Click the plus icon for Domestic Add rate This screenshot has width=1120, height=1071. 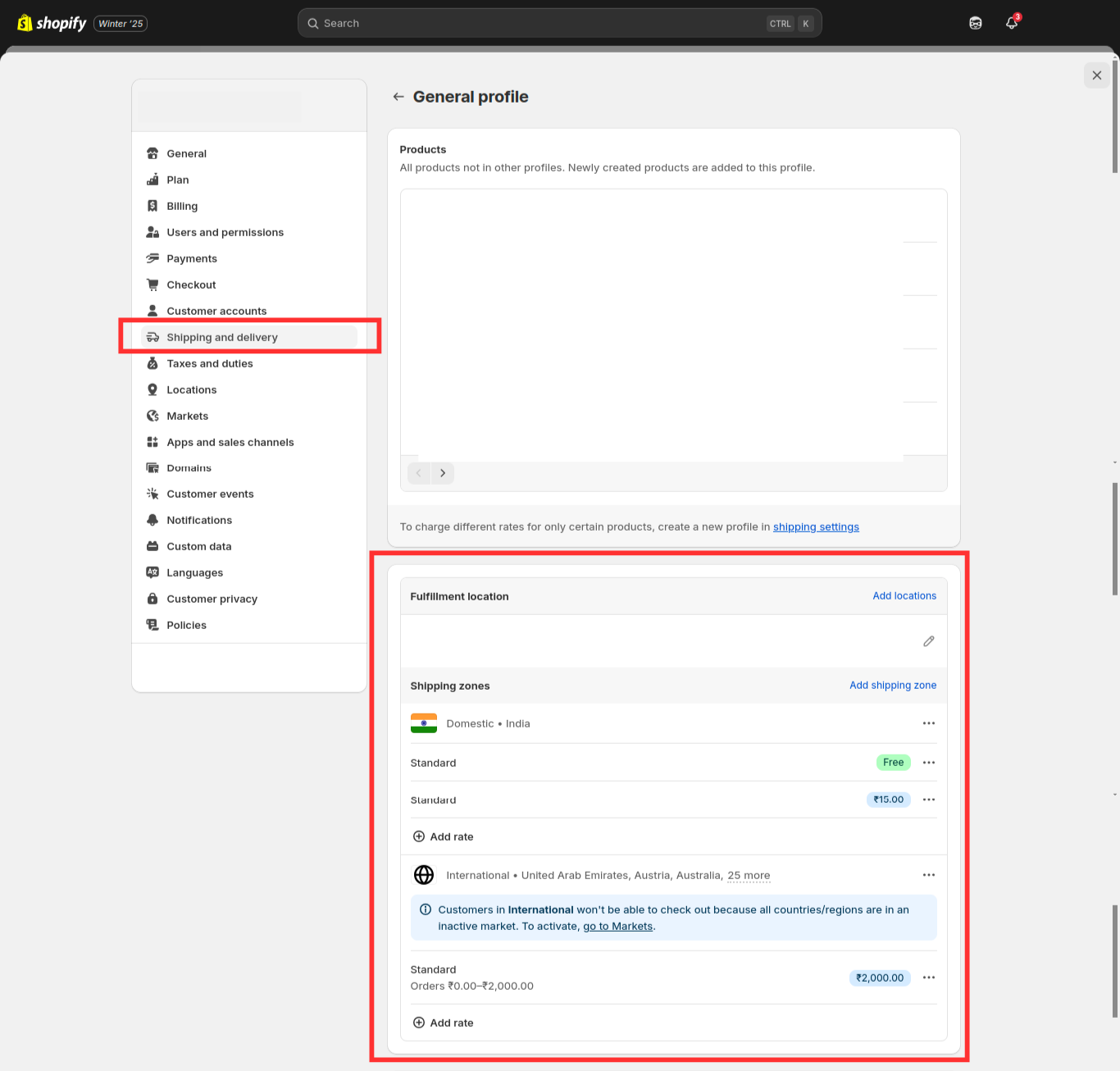(x=419, y=836)
